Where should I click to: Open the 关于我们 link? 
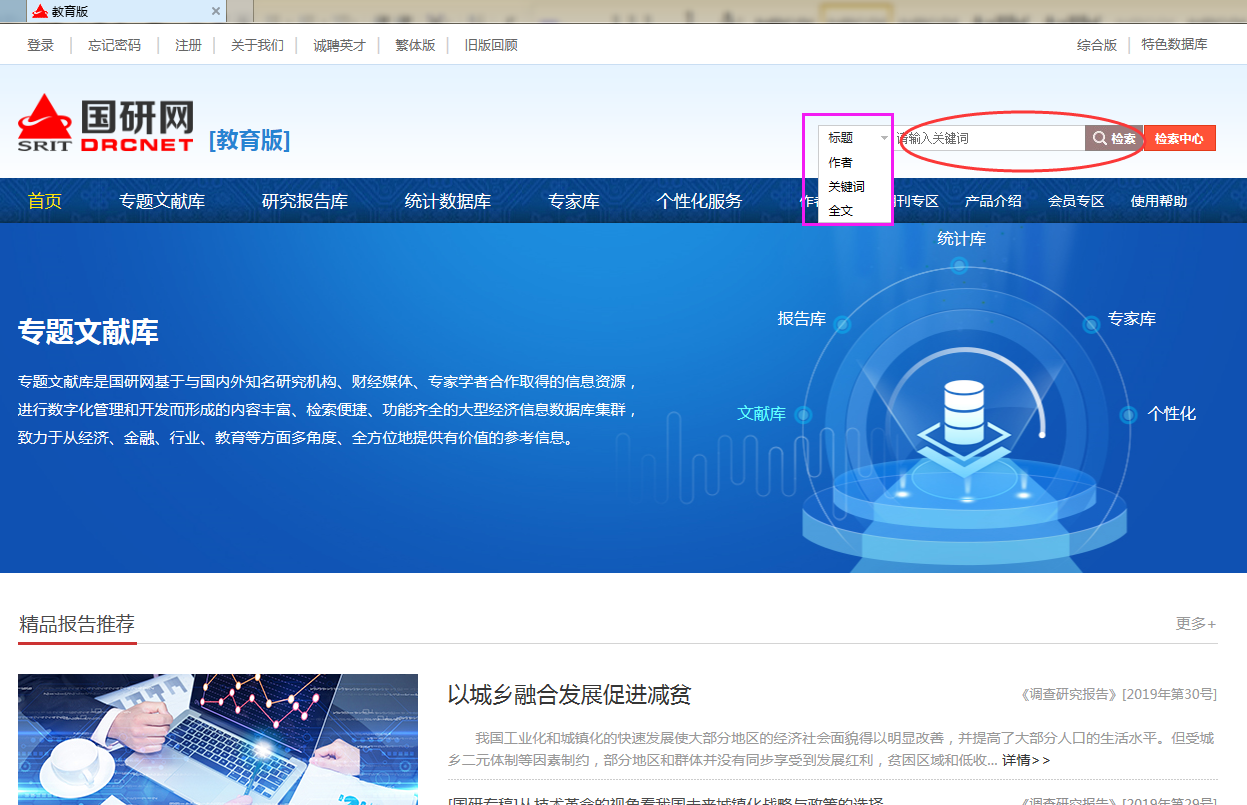click(257, 45)
